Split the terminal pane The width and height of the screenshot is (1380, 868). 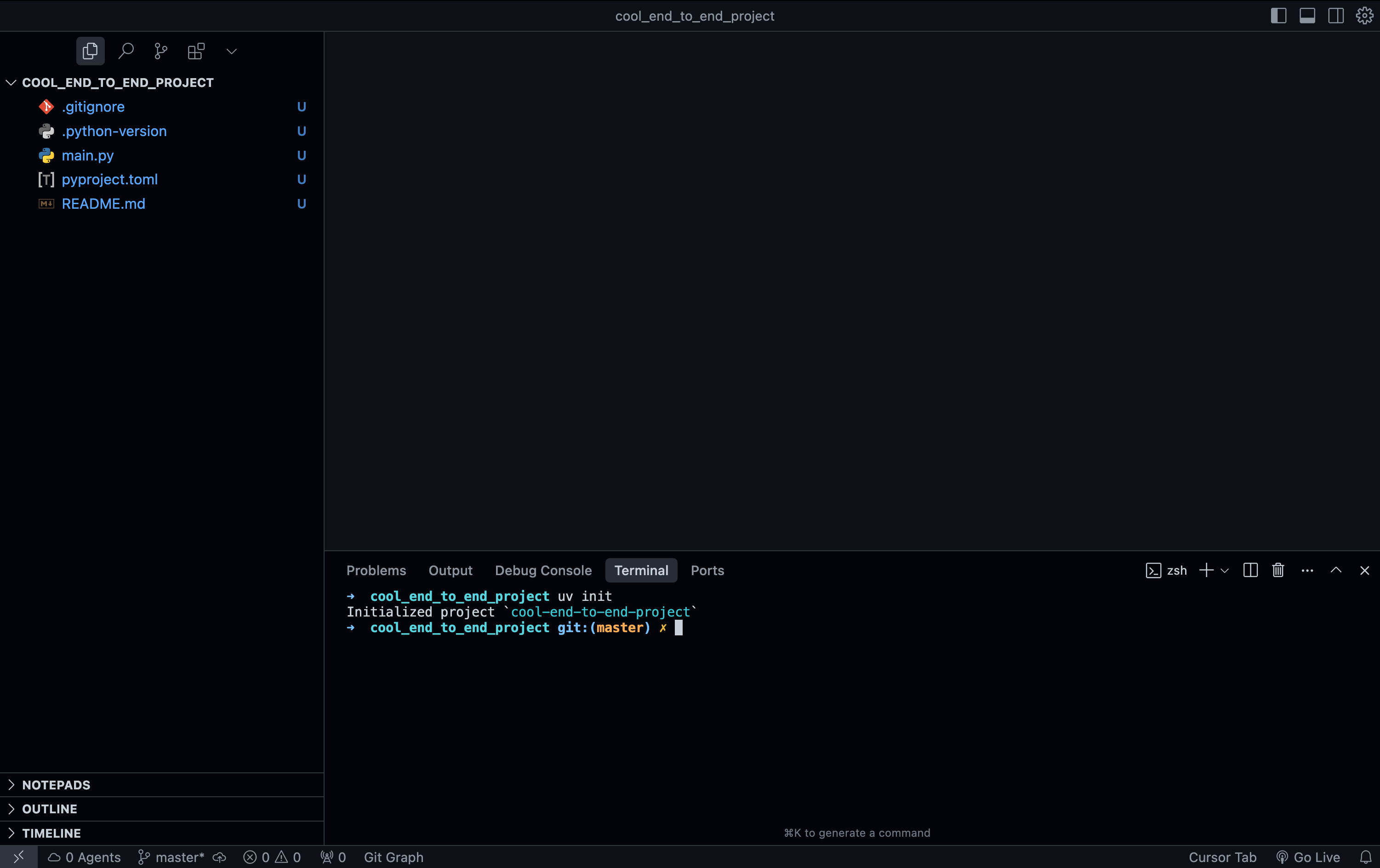pos(1250,570)
